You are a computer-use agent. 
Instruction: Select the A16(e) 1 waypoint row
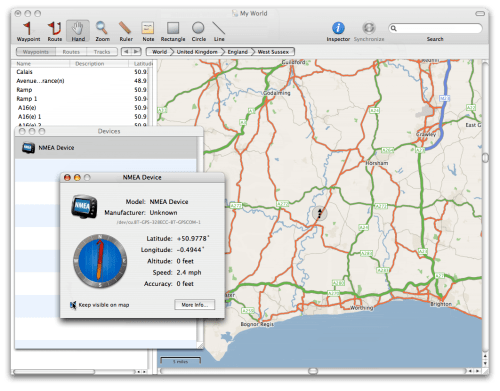click(x=80, y=117)
